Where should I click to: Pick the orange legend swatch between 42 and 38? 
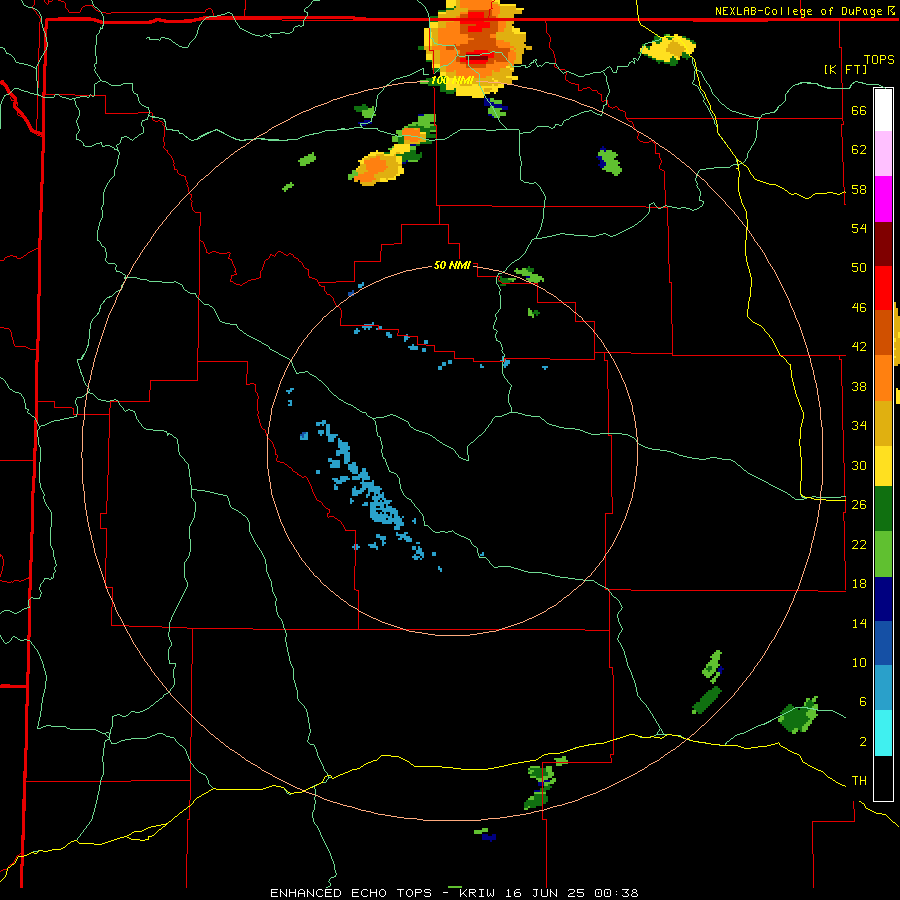click(x=883, y=378)
